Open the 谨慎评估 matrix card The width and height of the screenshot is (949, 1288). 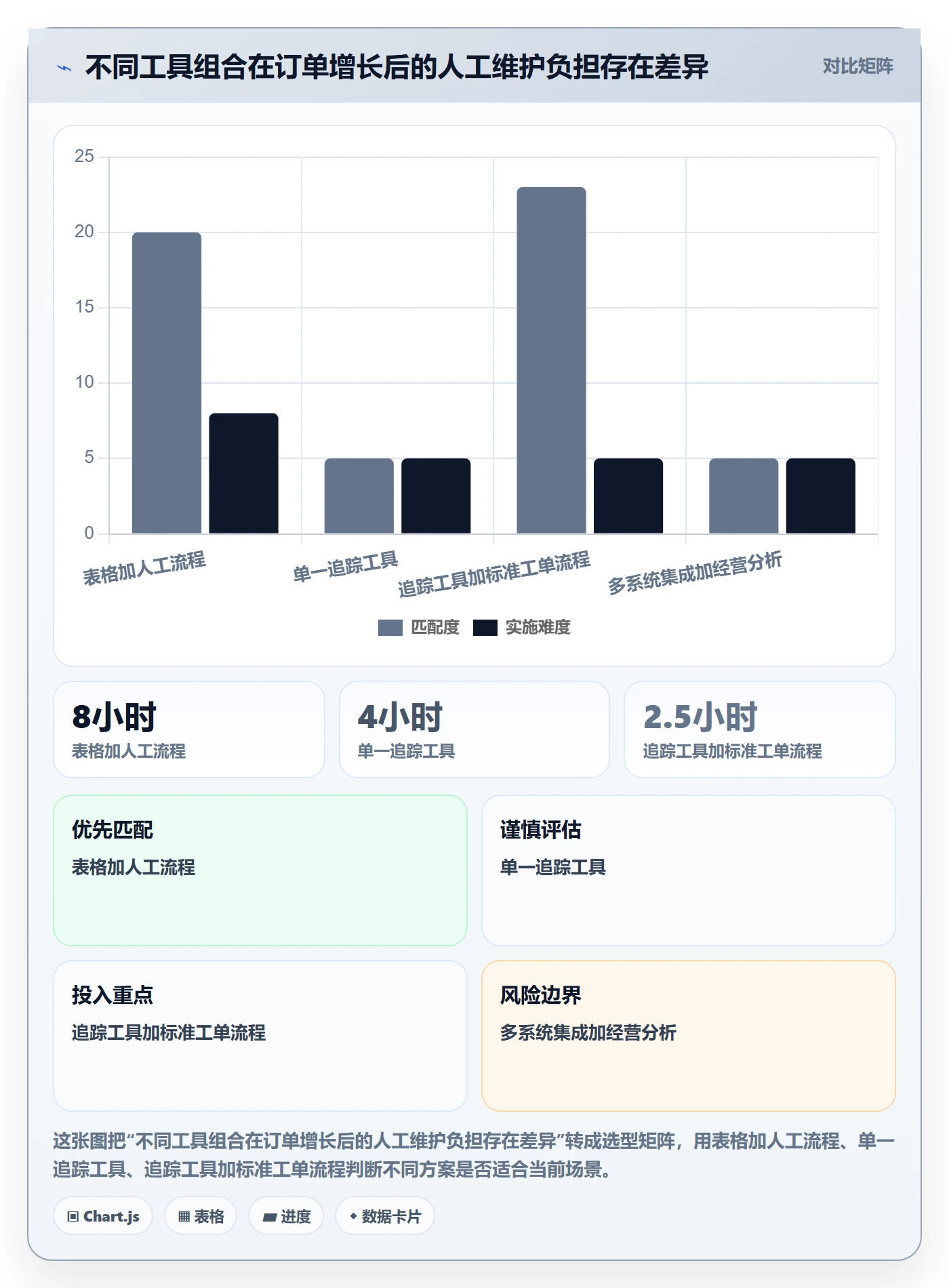point(689,870)
